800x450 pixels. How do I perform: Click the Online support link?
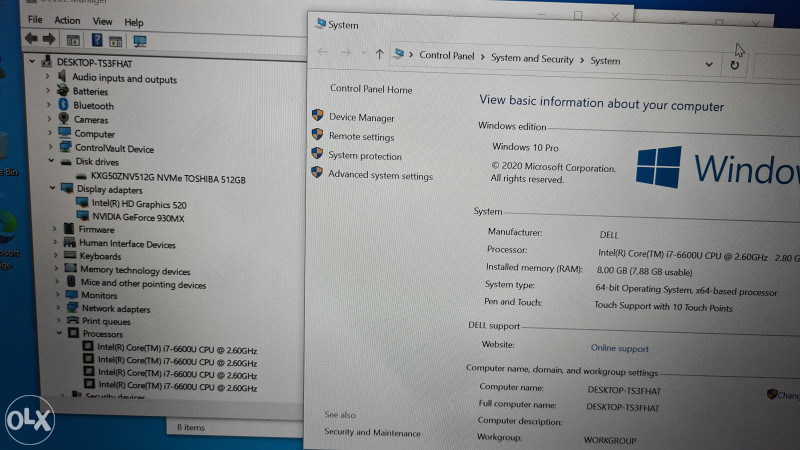tap(619, 348)
